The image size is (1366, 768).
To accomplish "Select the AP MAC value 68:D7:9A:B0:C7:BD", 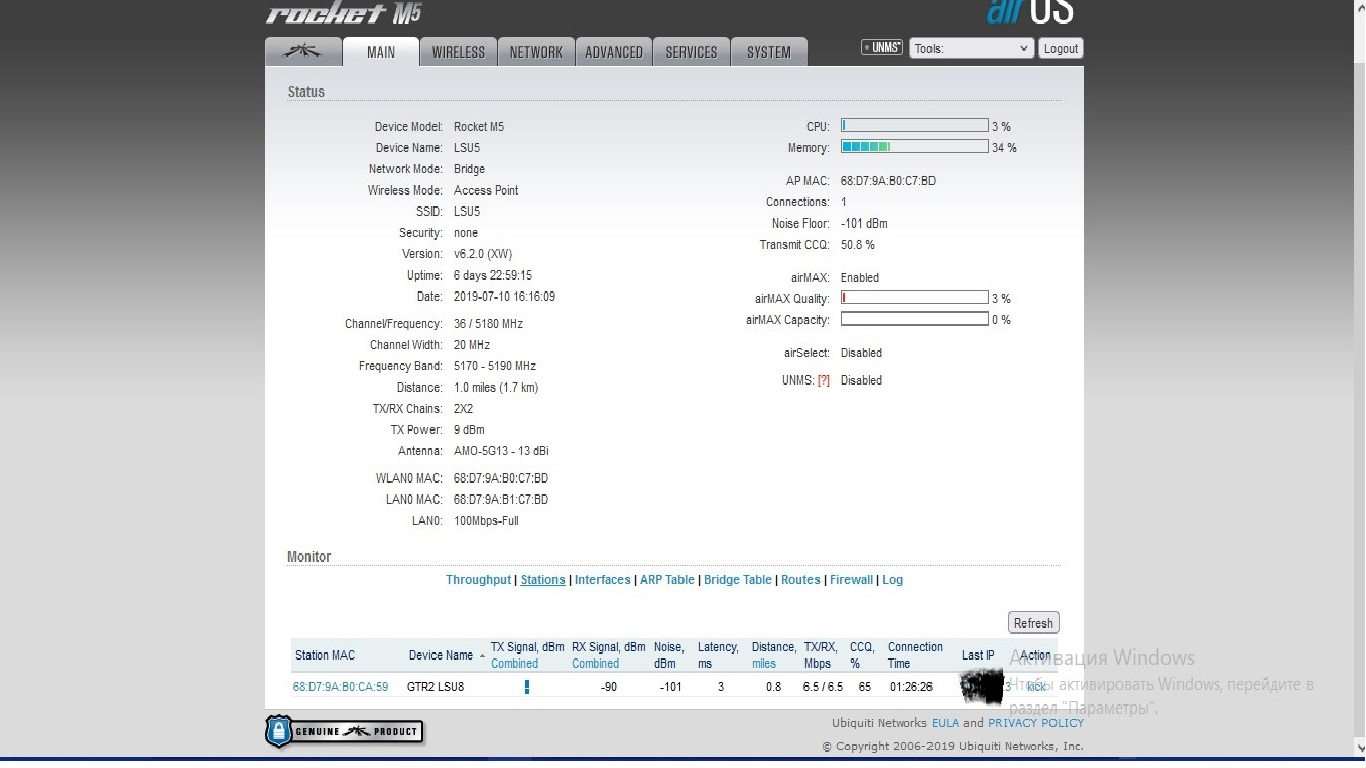I will 888,181.
